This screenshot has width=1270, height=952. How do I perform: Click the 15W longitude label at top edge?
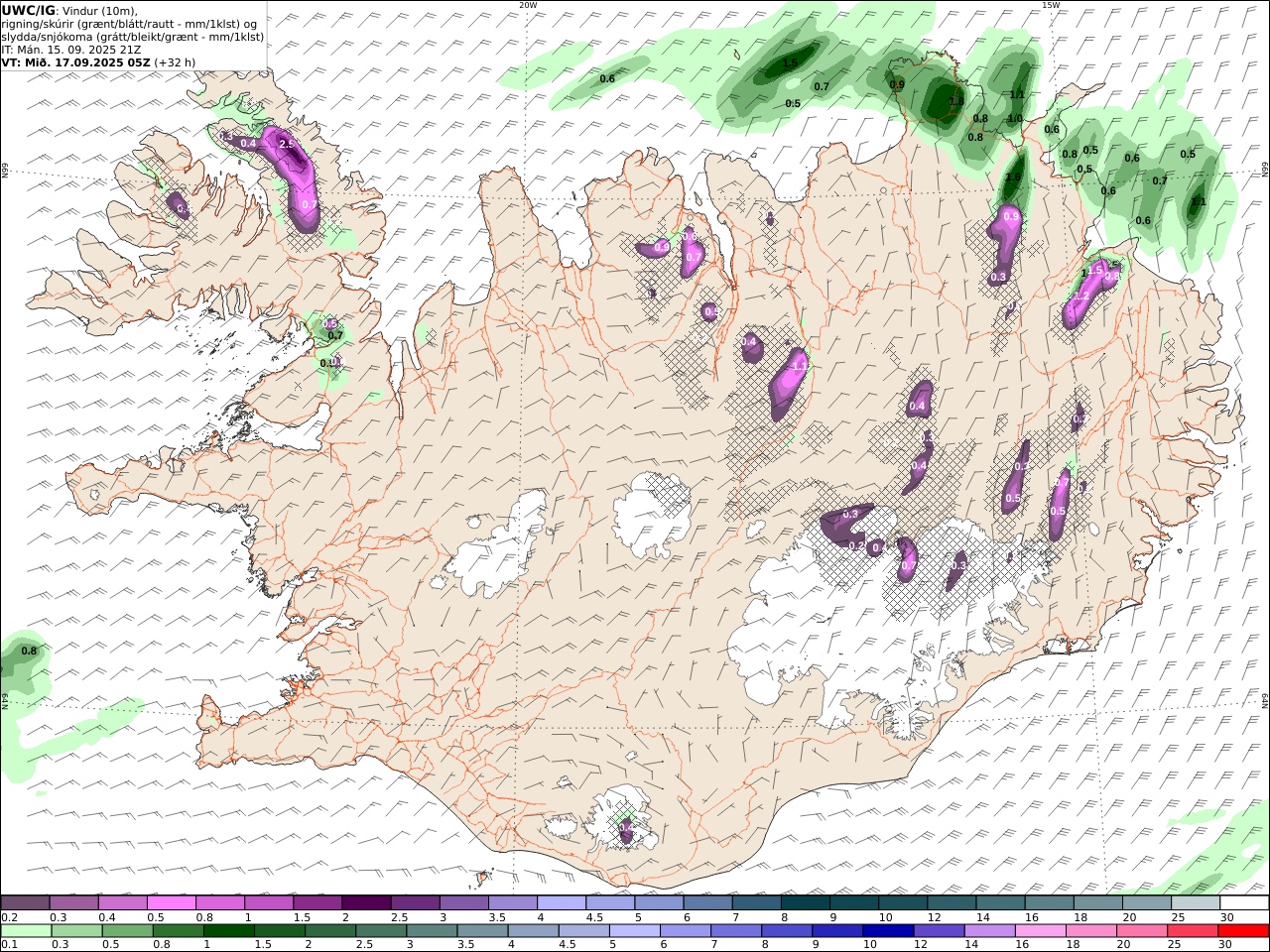tap(1051, 5)
